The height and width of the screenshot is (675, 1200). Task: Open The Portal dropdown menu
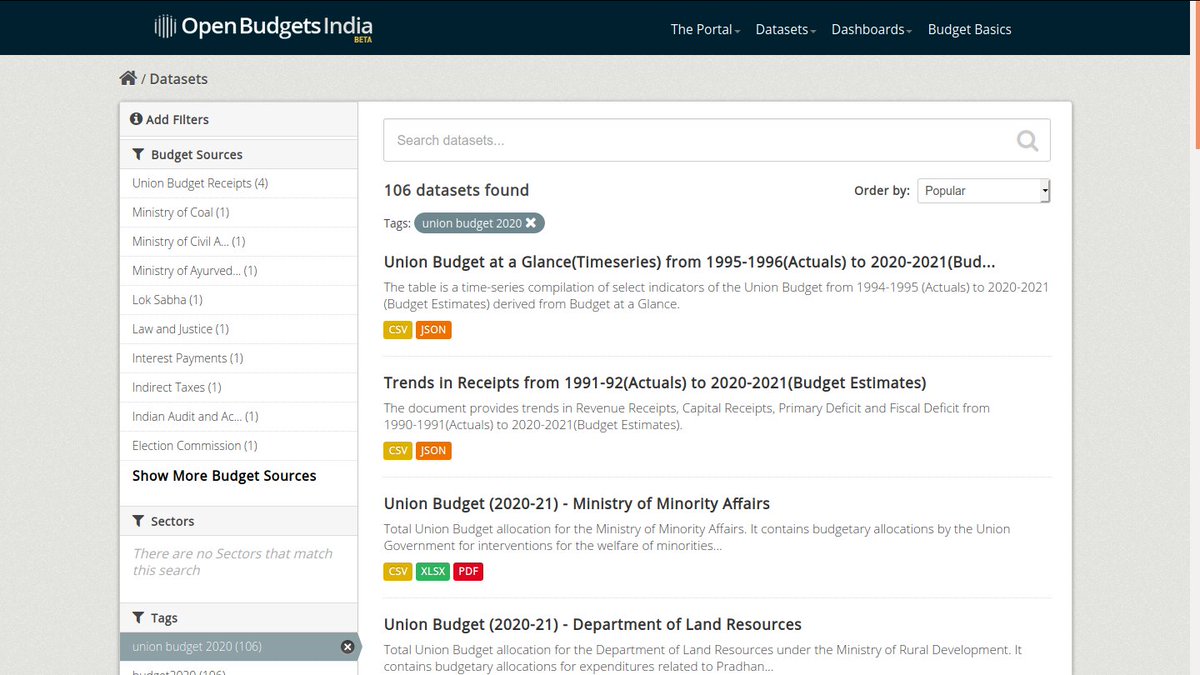click(x=705, y=29)
